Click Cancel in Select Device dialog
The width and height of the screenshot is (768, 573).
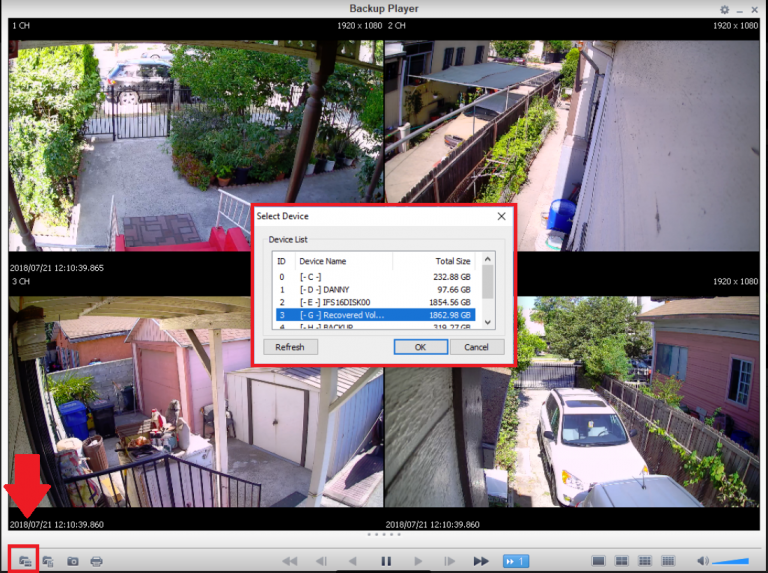pos(476,347)
